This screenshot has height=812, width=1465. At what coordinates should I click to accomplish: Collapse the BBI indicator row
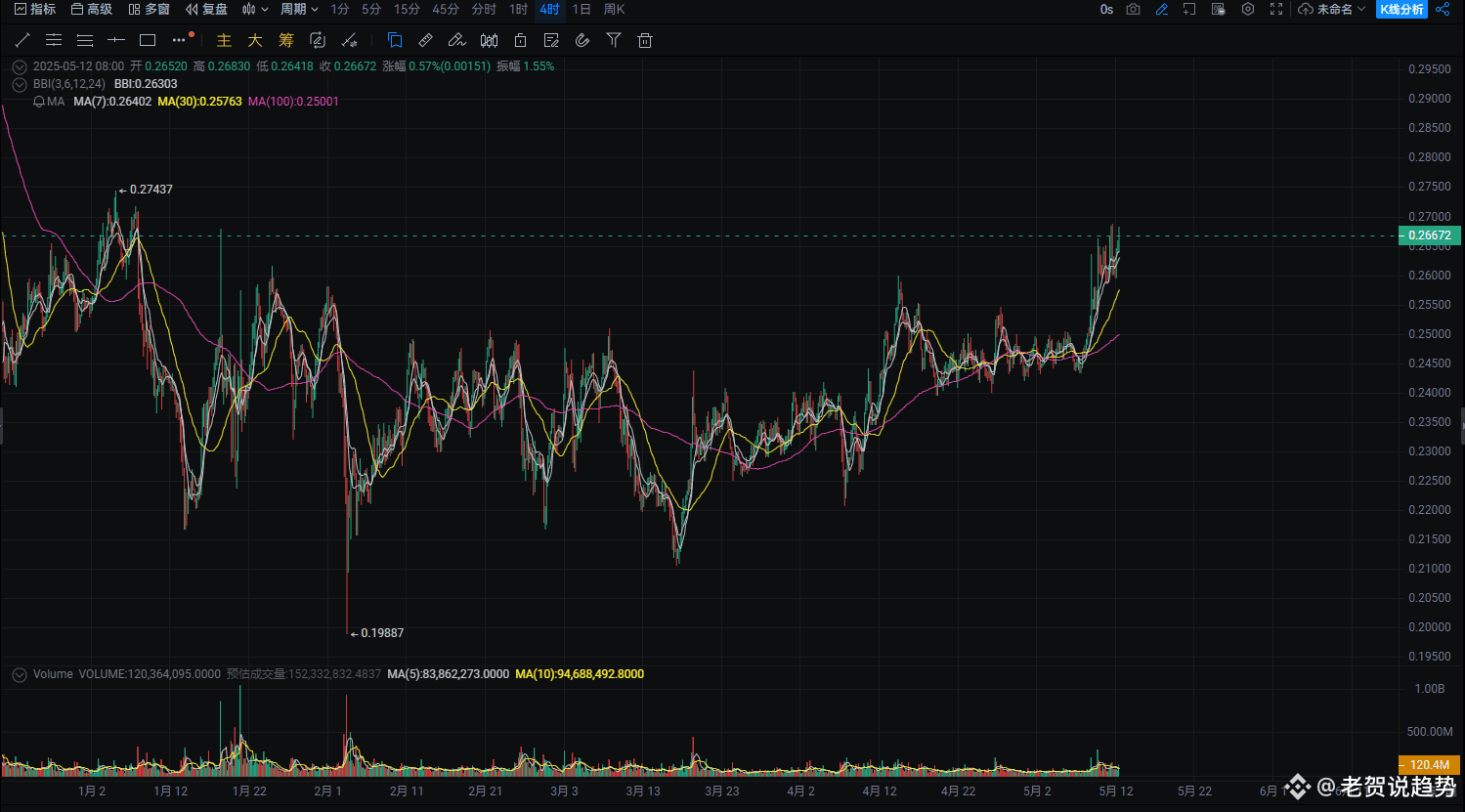19,84
